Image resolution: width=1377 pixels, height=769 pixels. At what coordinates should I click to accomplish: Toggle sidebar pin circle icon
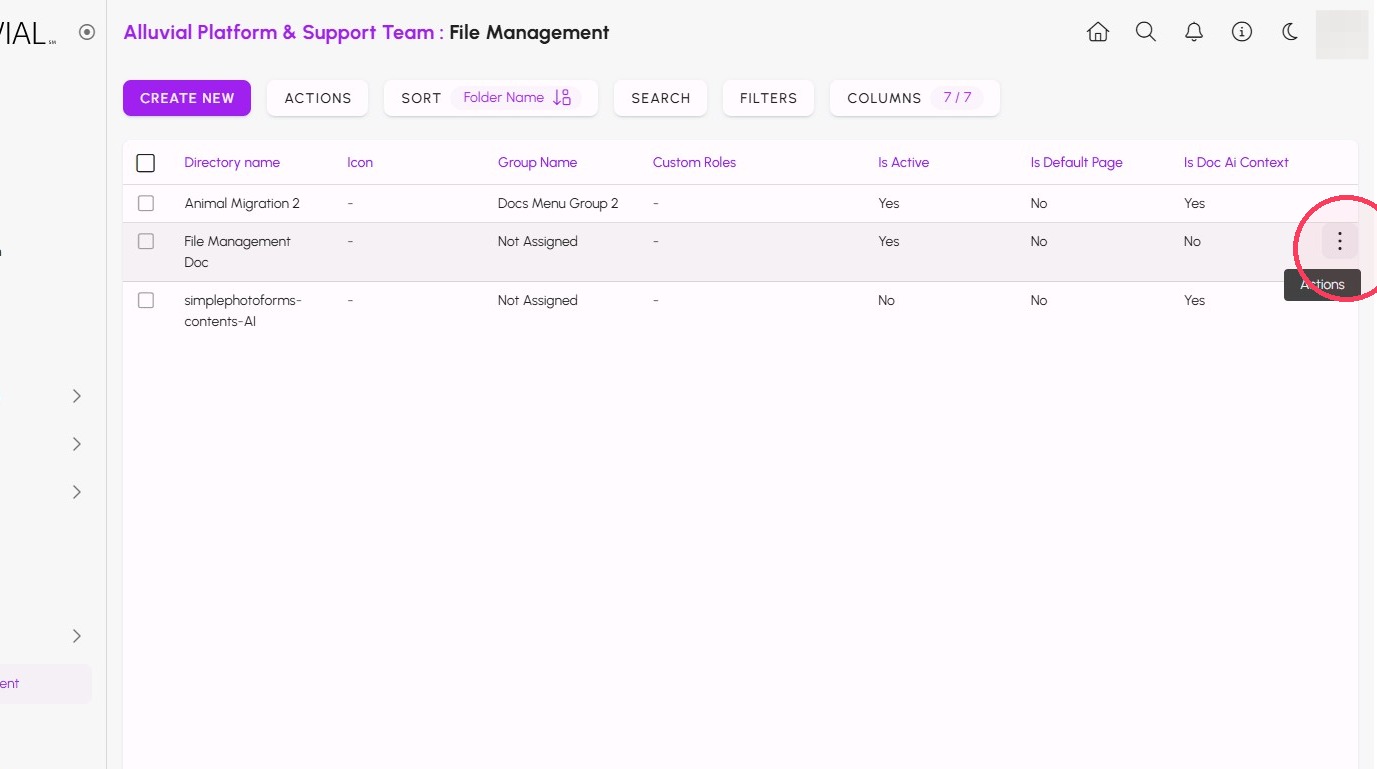tap(87, 32)
